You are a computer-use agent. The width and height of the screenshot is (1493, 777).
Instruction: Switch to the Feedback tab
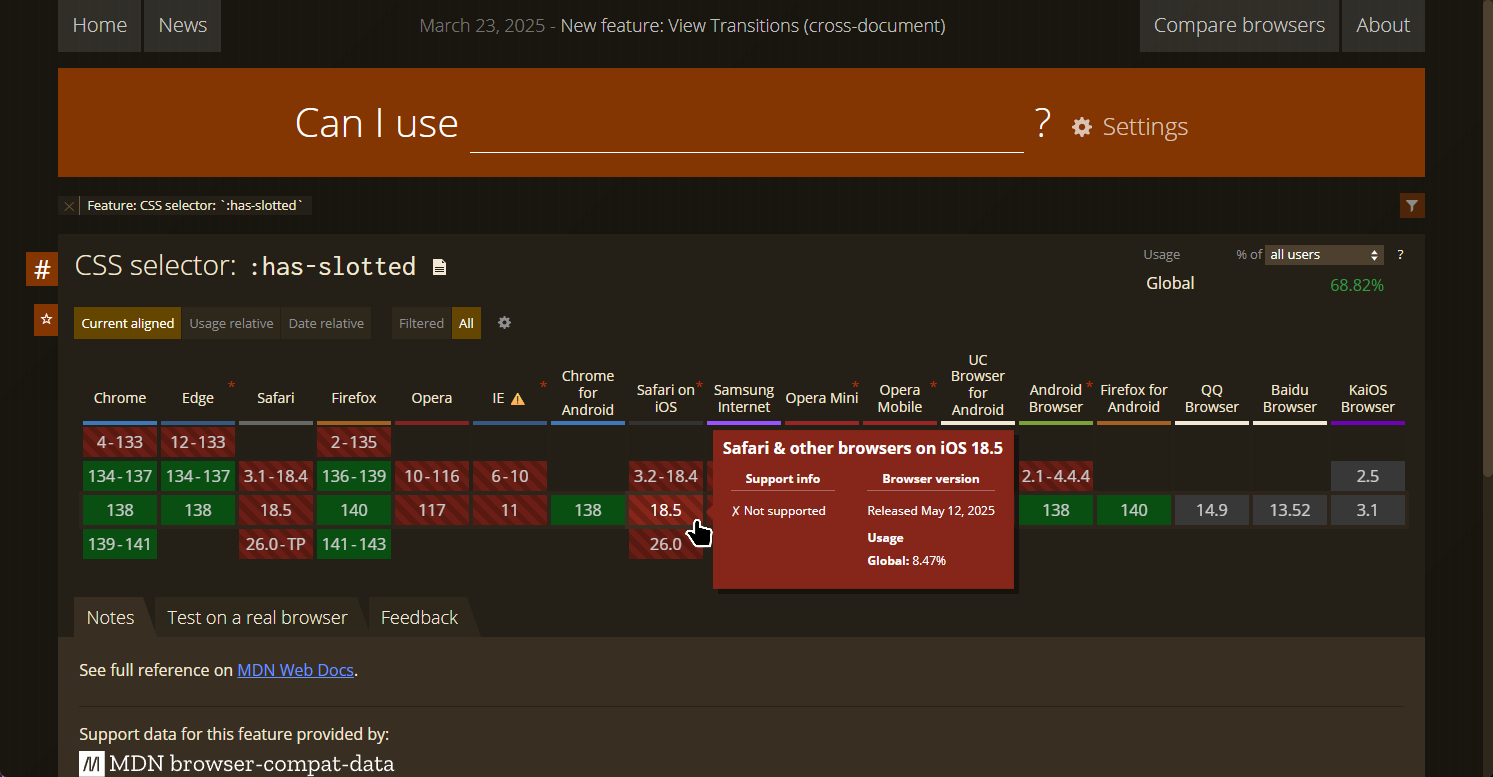pos(419,617)
